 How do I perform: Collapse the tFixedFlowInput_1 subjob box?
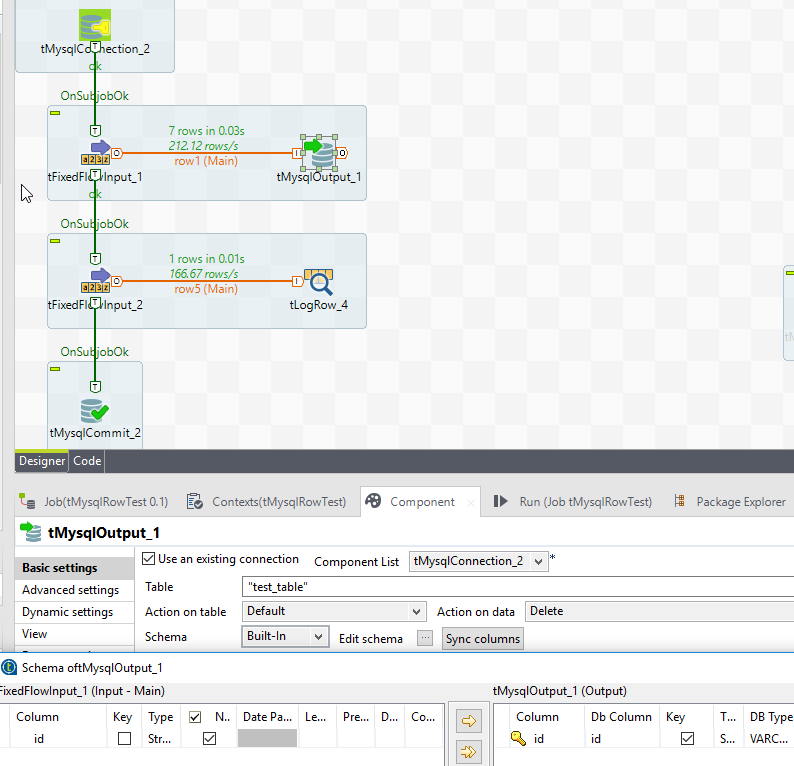coord(55,113)
